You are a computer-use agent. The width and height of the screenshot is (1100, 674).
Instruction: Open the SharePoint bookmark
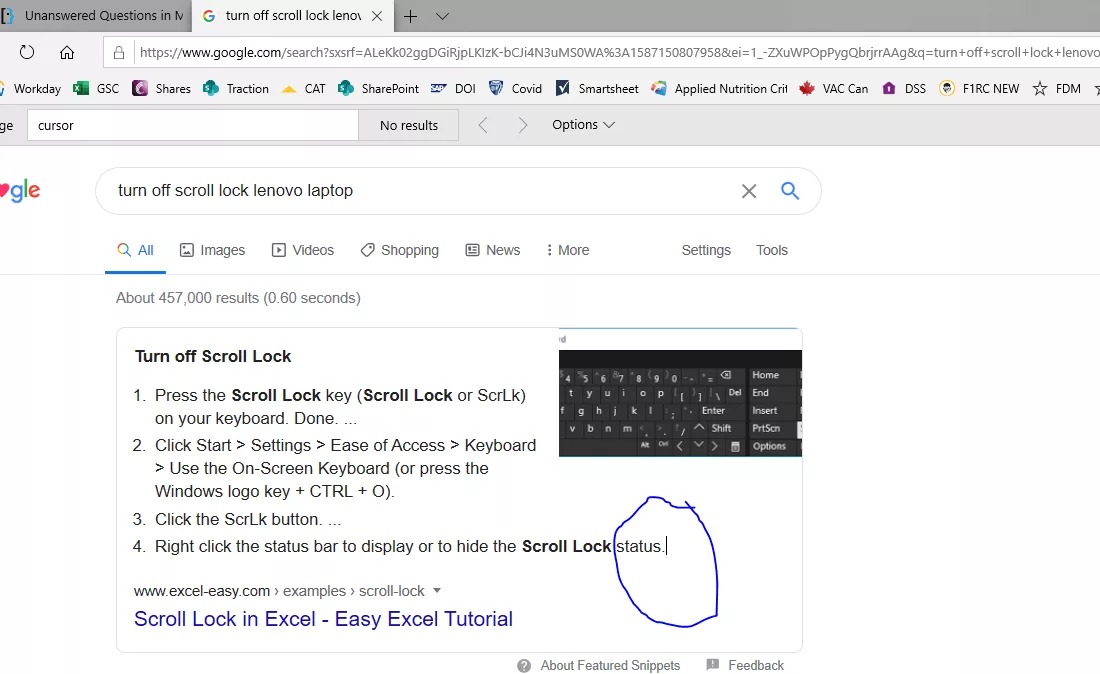click(x=378, y=88)
